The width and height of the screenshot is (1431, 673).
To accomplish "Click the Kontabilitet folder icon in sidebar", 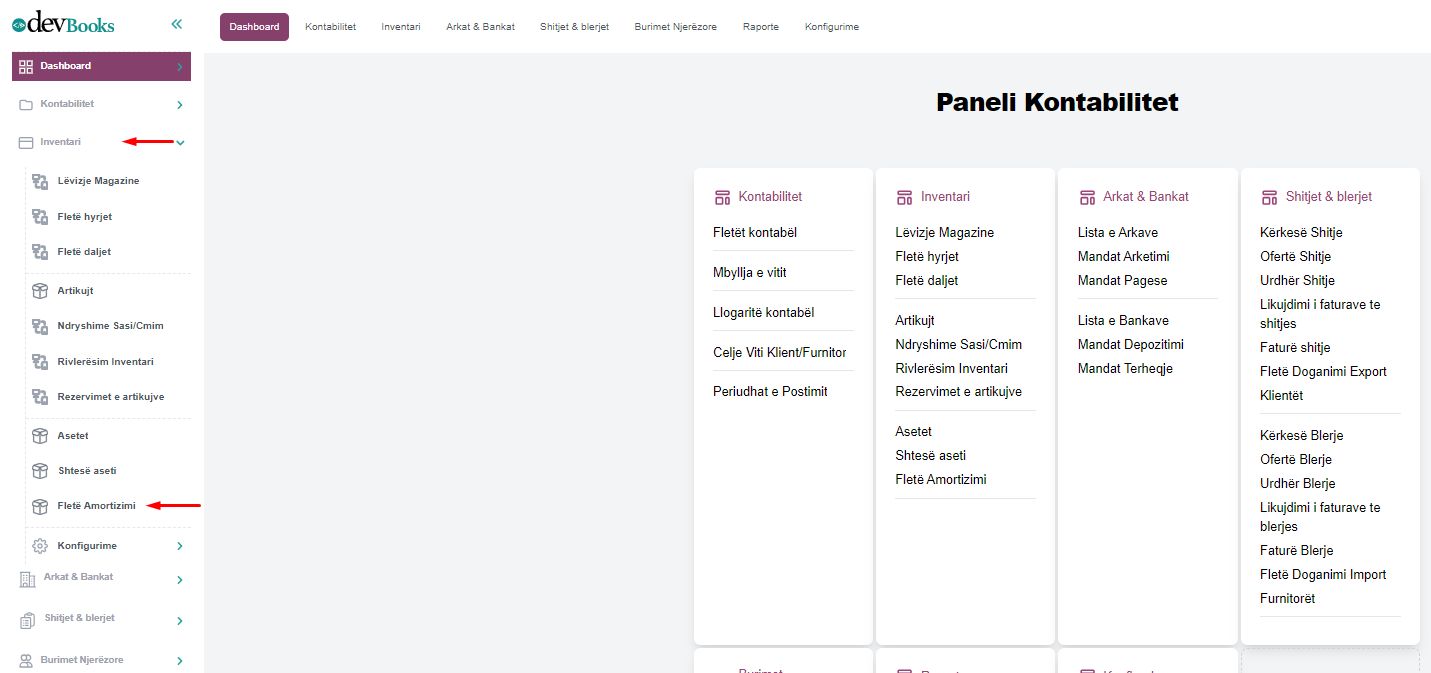I will (x=26, y=104).
